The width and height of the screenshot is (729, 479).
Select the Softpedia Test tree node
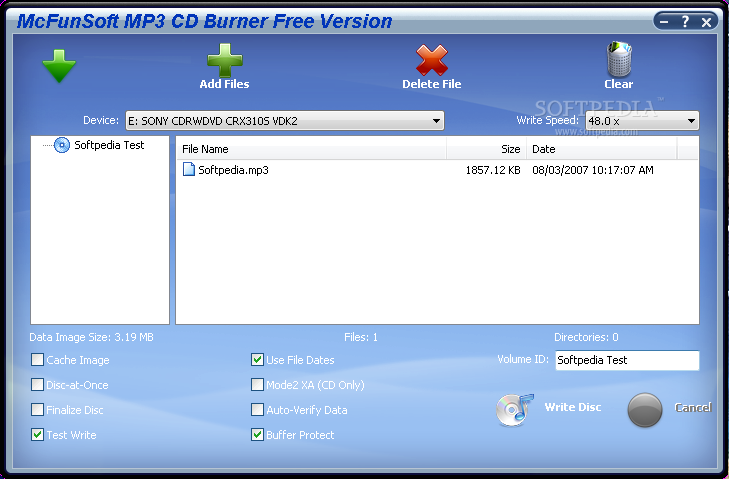109,145
